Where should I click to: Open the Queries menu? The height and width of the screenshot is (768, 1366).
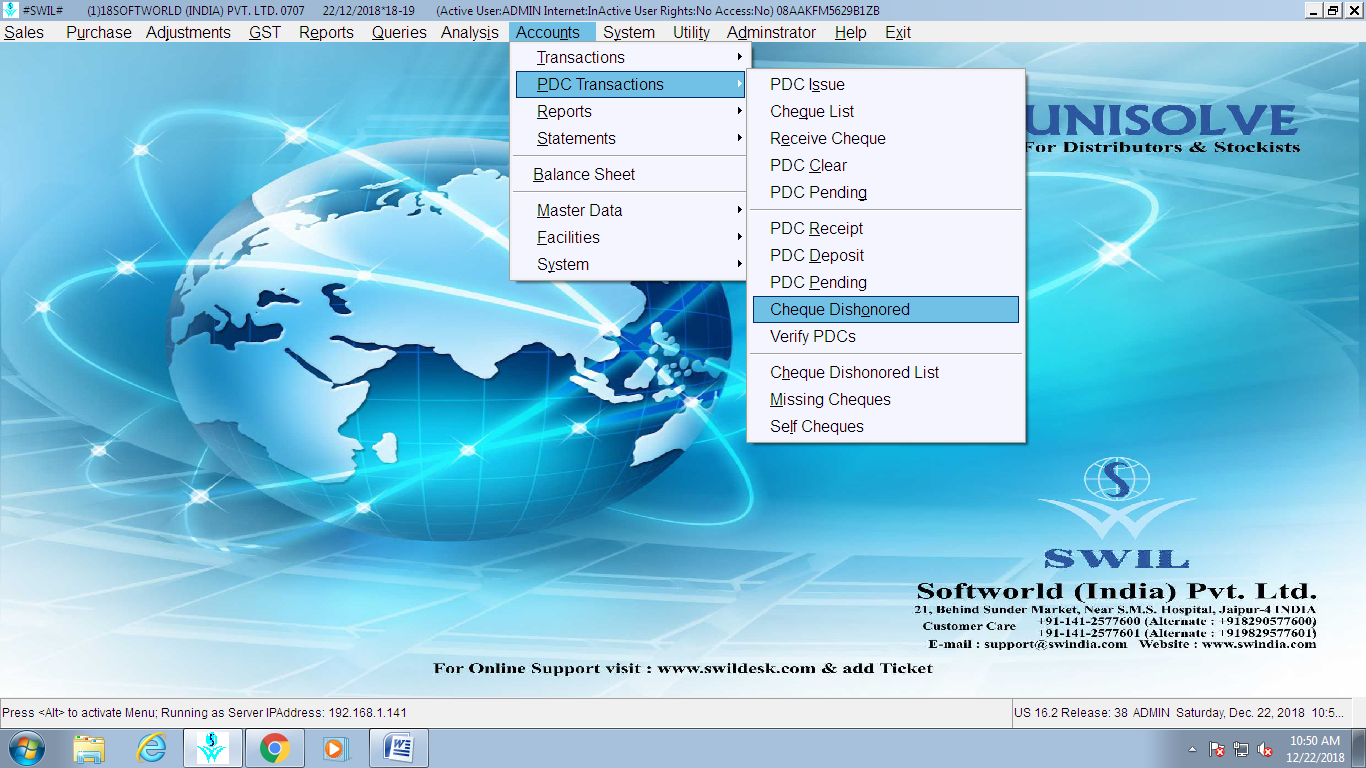(x=399, y=32)
